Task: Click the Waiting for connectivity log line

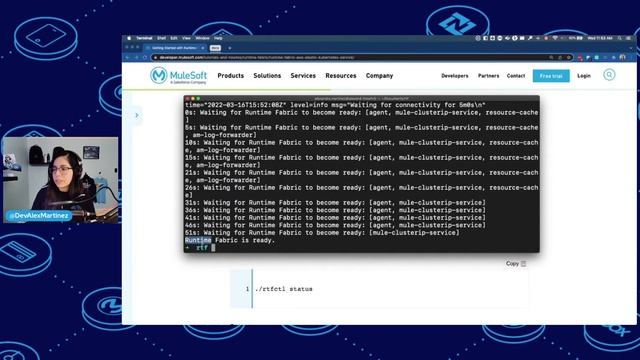Action: point(335,105)
